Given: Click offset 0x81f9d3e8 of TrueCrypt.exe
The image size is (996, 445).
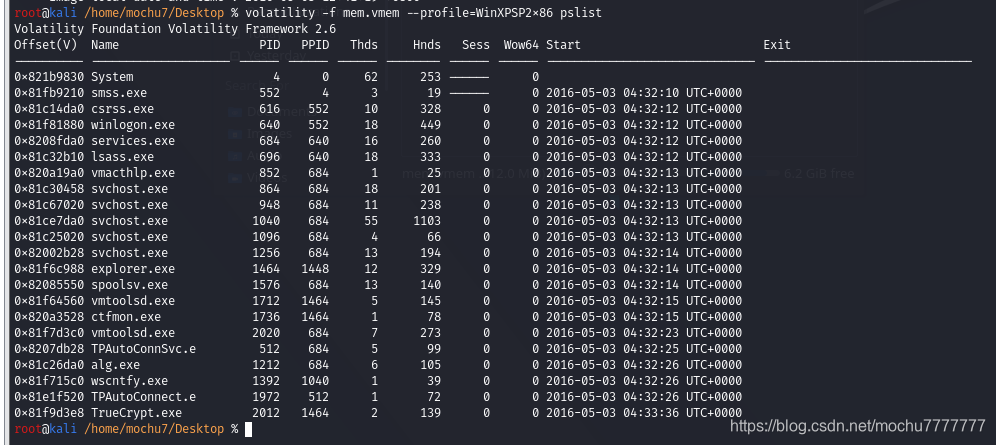Looking at the screenshot, I should tap(48, 413).
